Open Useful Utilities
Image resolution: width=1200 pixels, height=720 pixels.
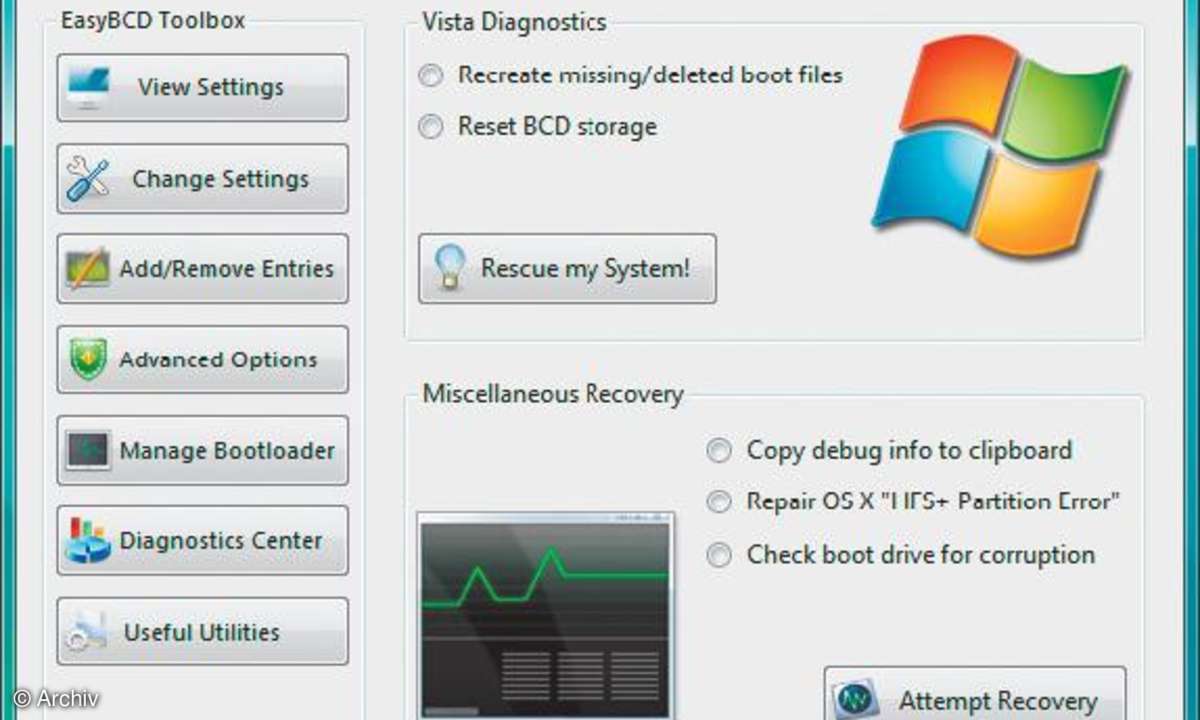(203, 632)
